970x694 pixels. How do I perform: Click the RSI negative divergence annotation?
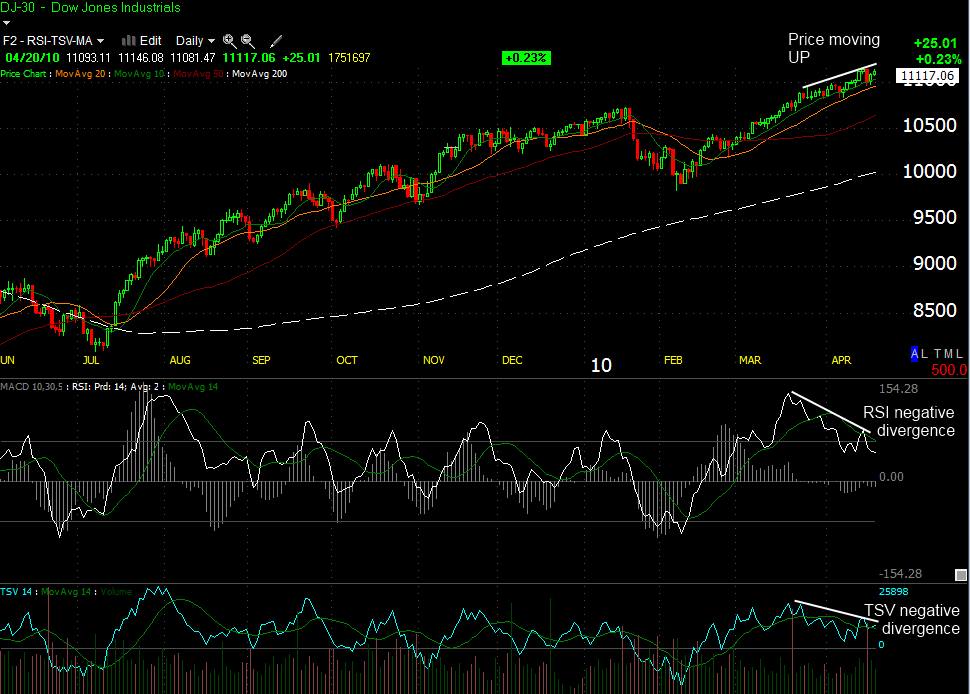click(909, 422)
